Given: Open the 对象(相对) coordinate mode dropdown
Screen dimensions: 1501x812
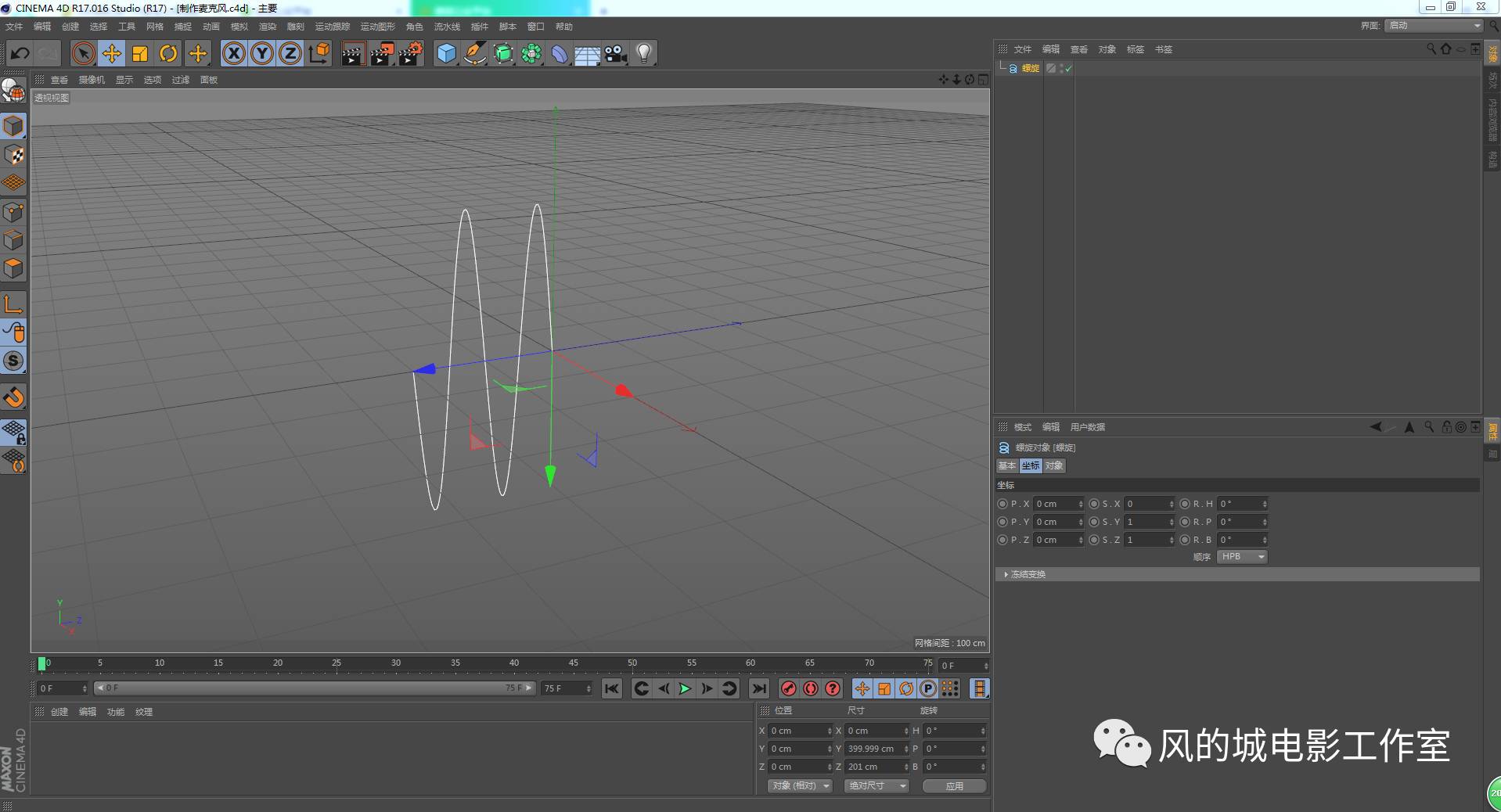Looking at the screenshot, I should pos(798,785).
